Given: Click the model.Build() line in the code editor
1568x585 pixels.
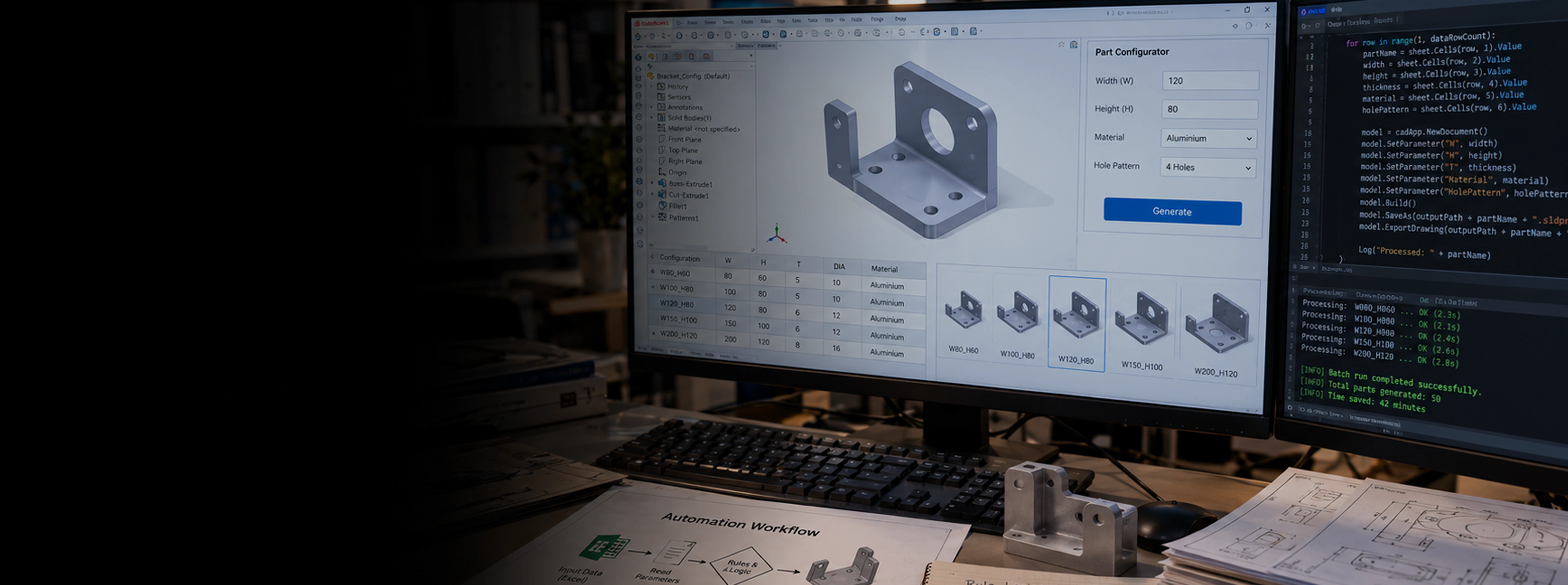Looking at the screenshot, I should click(x=1387, y=203).
